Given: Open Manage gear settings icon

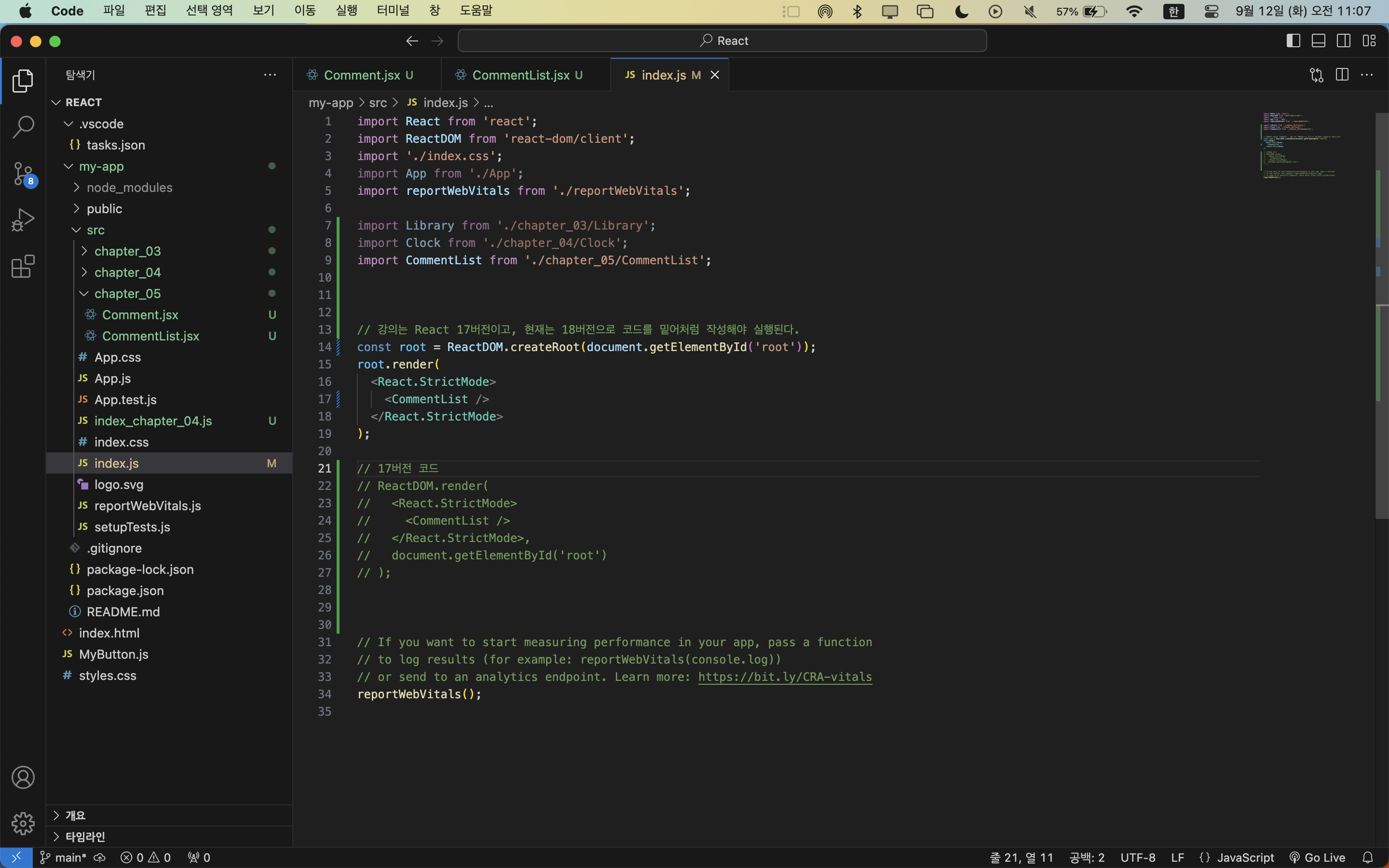Looking at the screenshot, I should pyautogui.click(x=23, y=823).
